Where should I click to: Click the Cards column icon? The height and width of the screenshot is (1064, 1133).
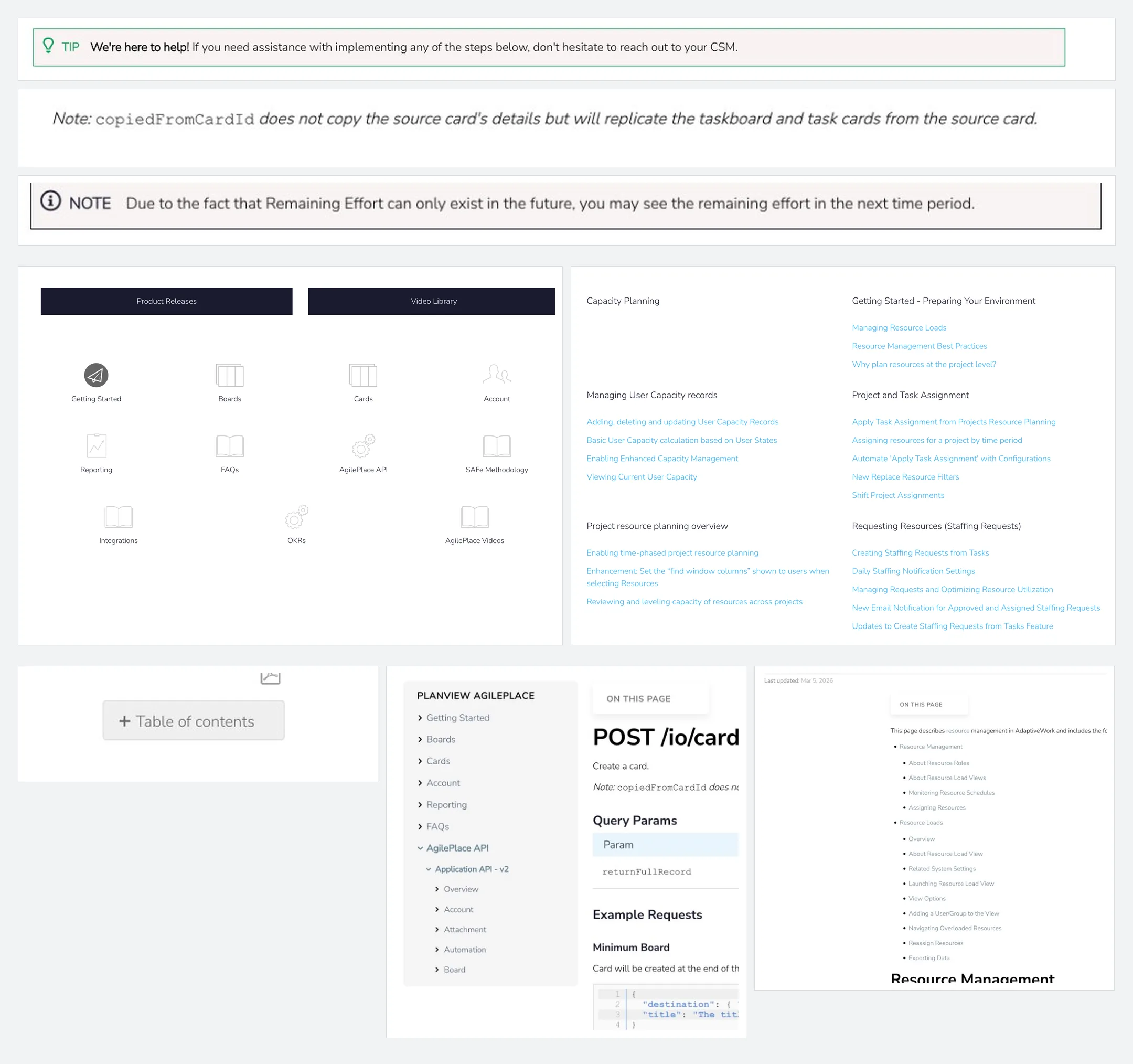pos(363,375)
